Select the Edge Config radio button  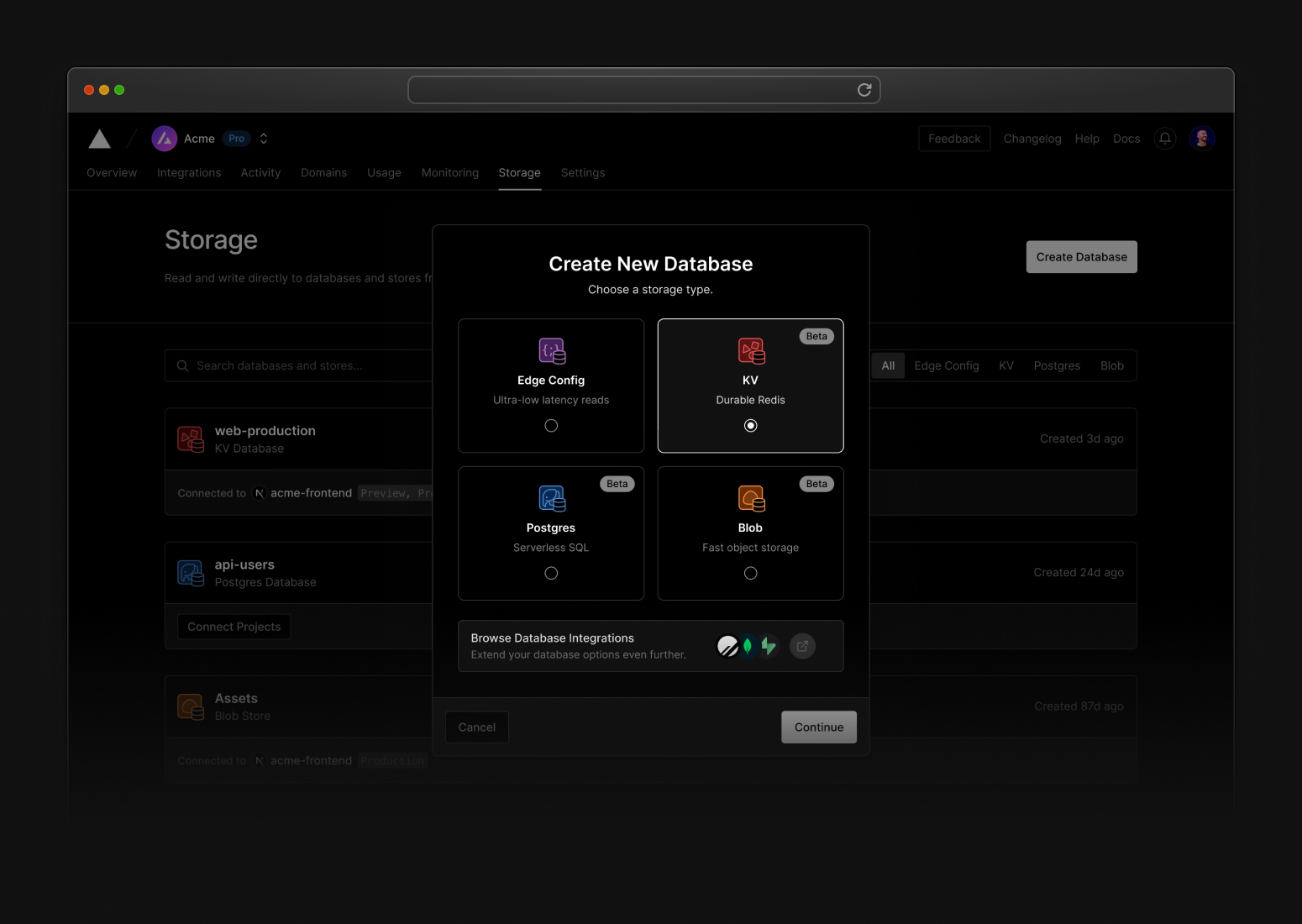(x=551, y=426)
